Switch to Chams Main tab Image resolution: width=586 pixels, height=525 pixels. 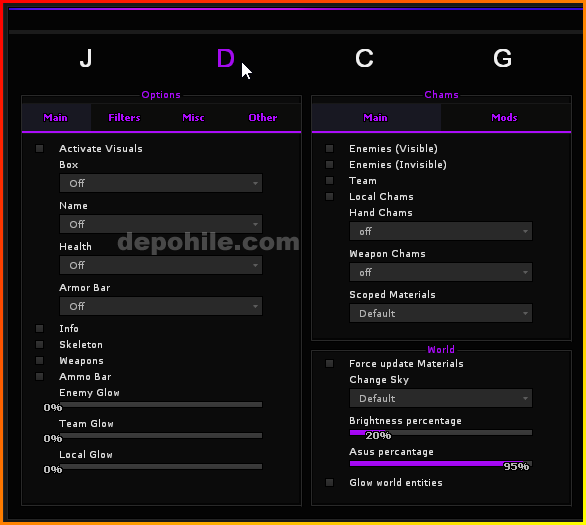tap(376, 118)
